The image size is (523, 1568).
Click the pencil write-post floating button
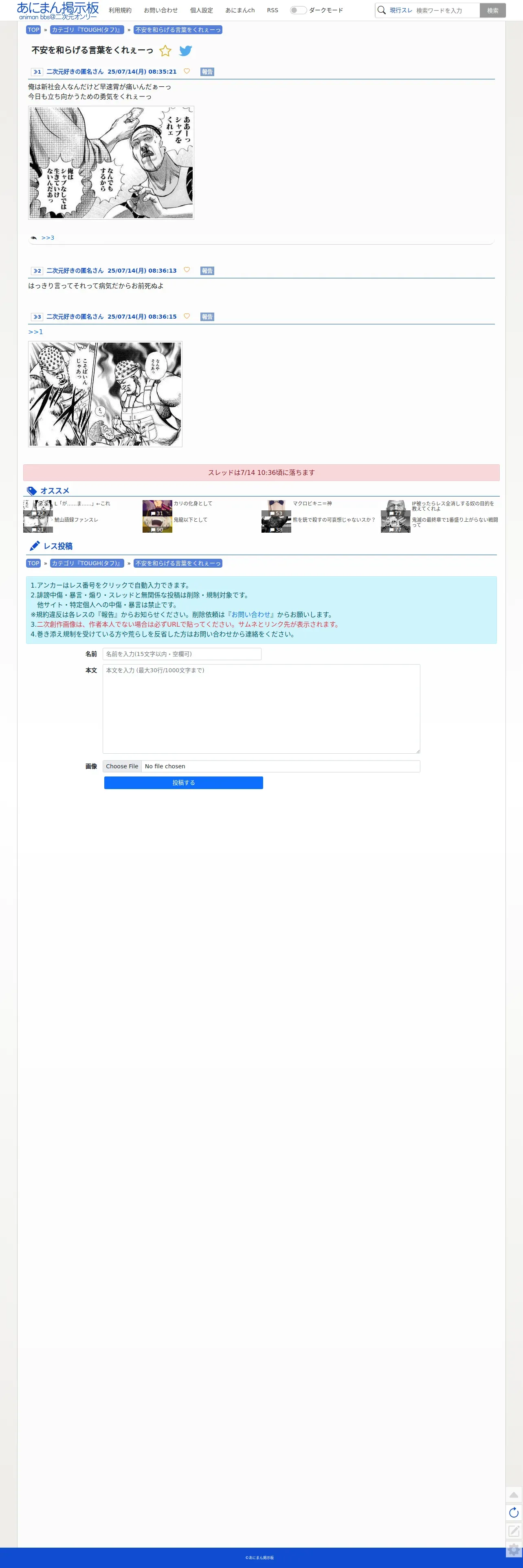point(514,1530)
